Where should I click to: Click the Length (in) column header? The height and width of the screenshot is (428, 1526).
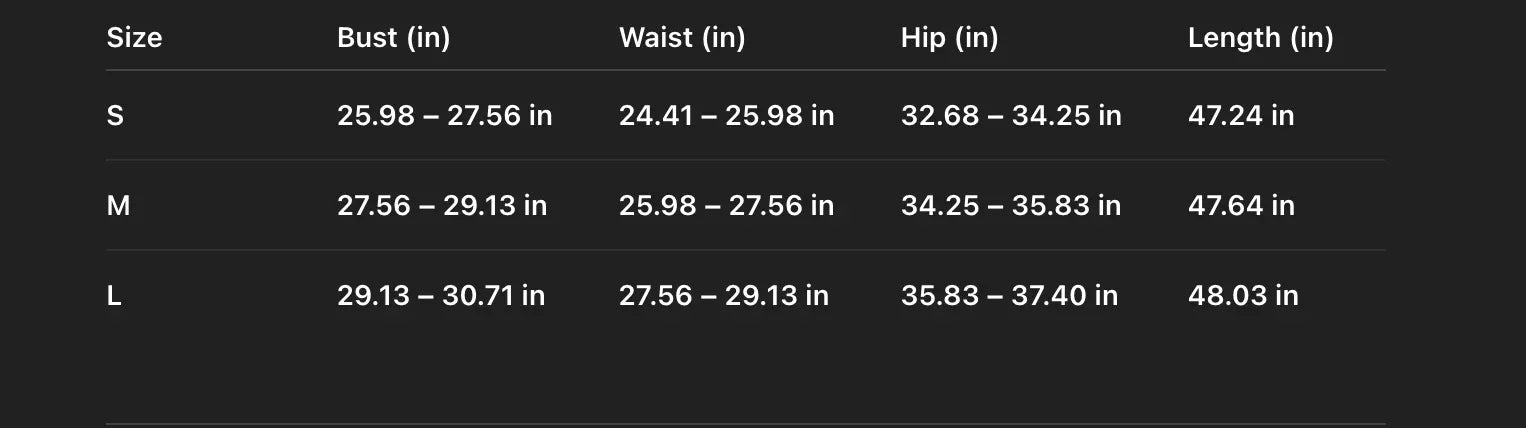(x=1260, y=38)
